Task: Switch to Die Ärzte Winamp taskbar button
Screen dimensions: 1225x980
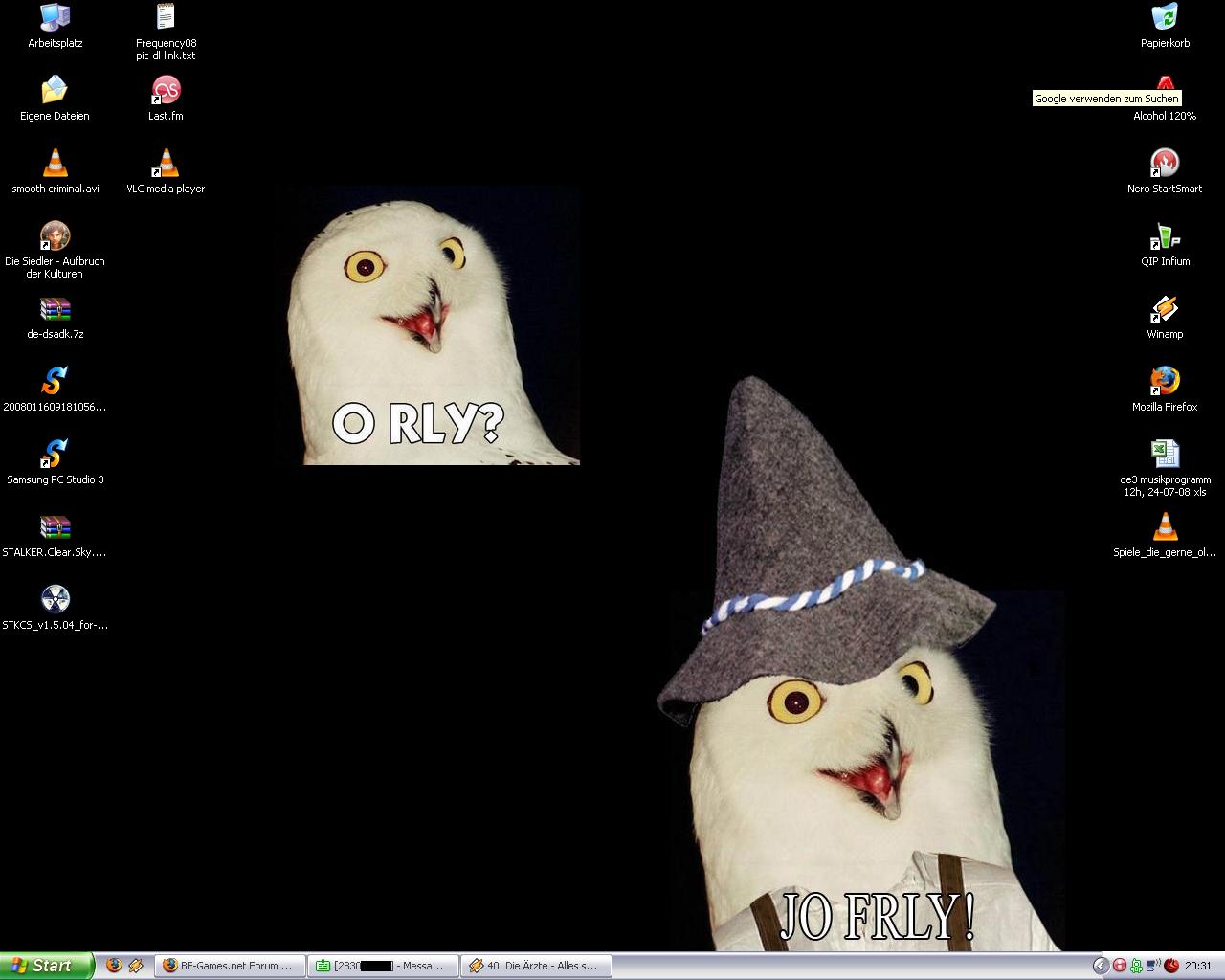Action: 536,966
